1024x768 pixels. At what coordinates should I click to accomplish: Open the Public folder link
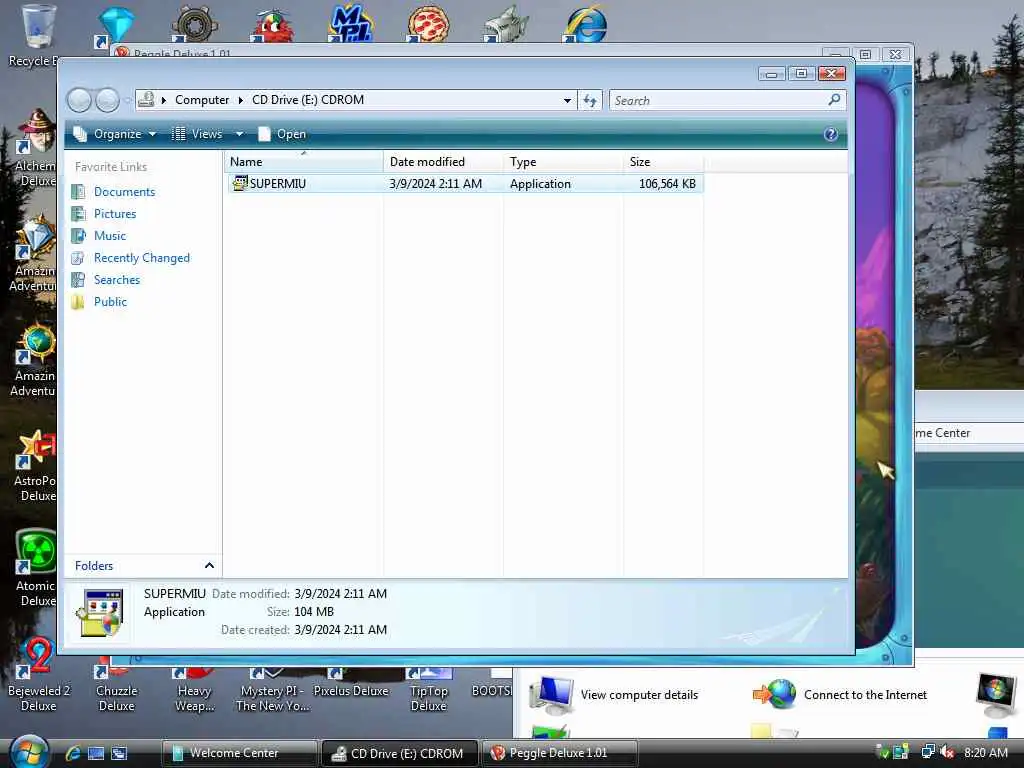pyautogui.click(x=110, y=302)
